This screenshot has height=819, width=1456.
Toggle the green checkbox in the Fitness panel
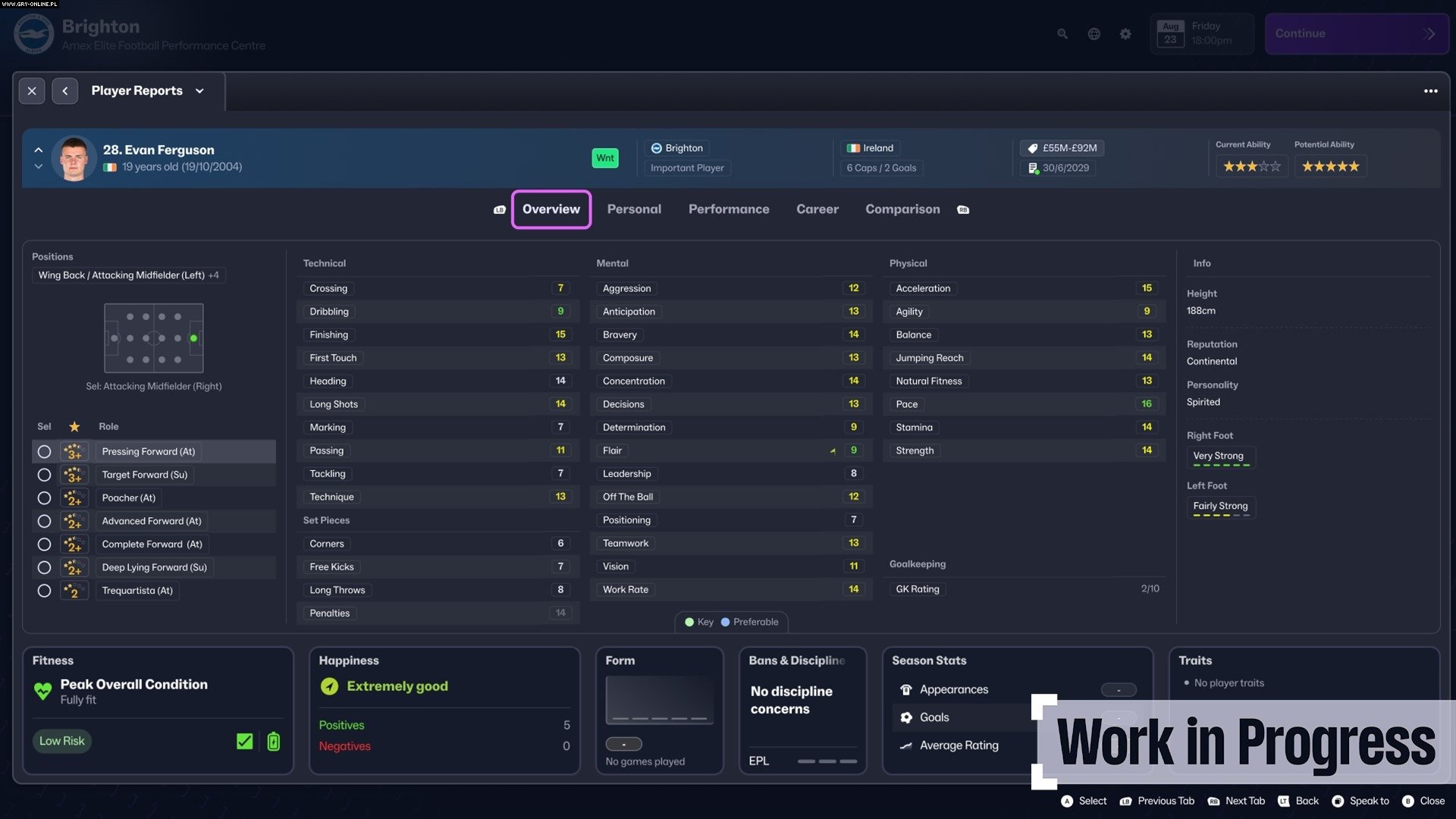point(243,741)
